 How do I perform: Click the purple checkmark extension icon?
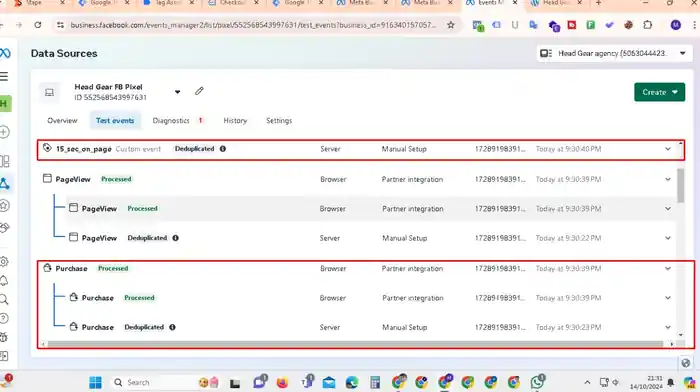609,25
